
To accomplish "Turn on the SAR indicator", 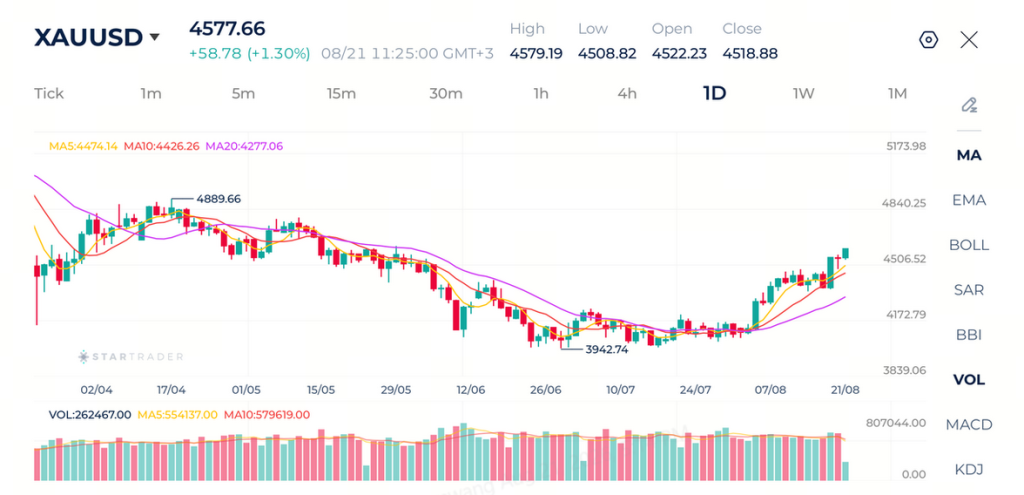I will click(969, 290).
